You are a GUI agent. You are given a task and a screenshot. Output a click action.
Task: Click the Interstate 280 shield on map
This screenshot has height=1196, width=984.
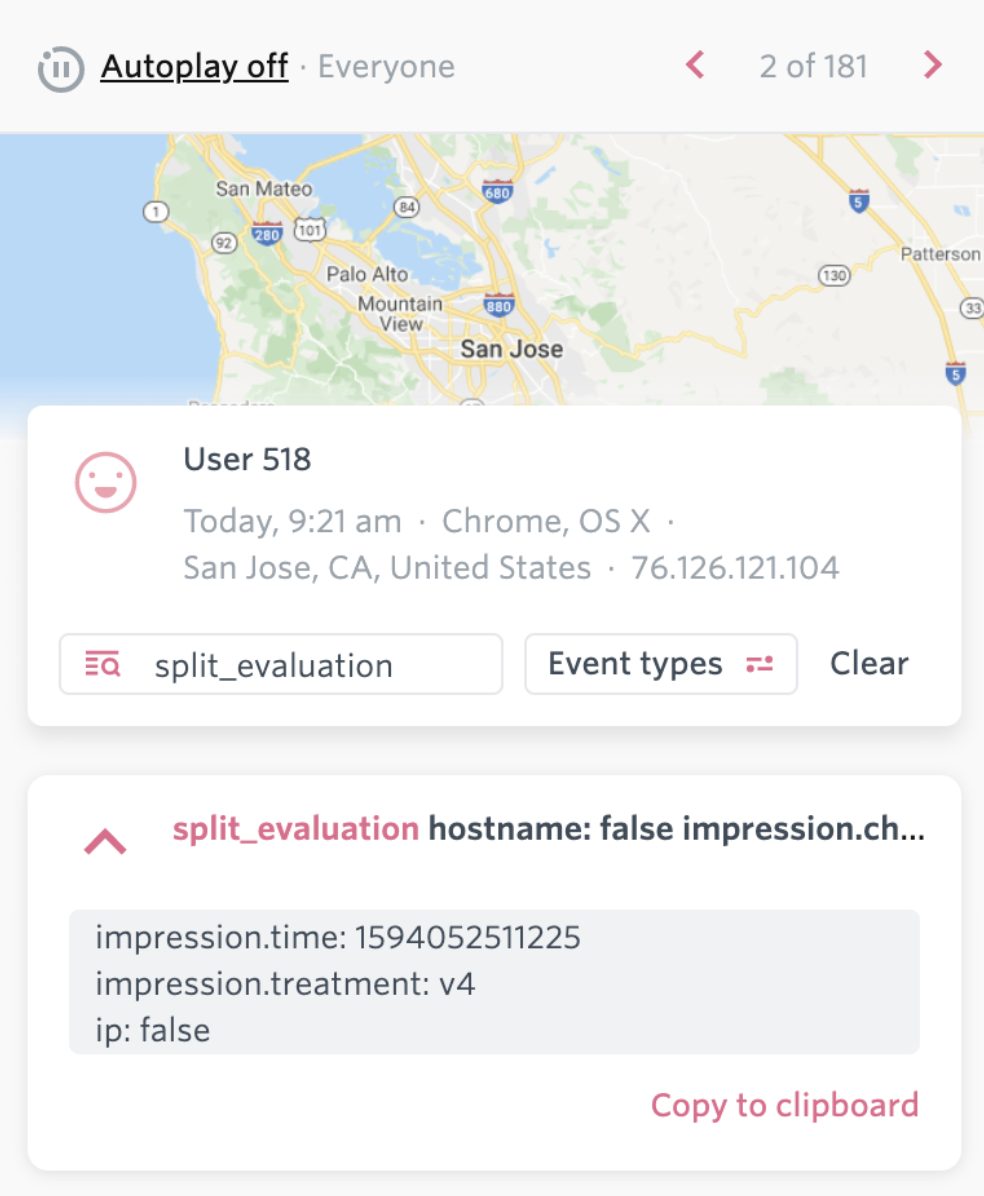click(268, 232)
